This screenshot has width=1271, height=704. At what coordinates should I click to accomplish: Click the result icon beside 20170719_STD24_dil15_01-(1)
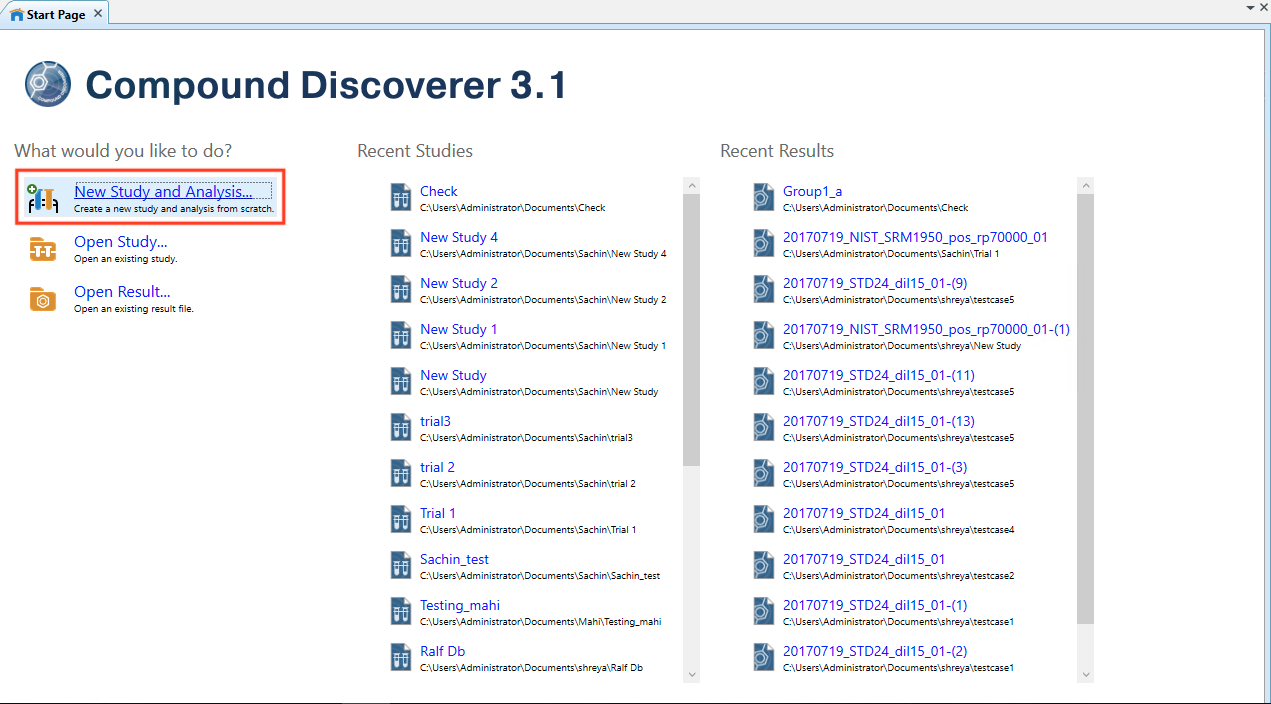(x=763, y=611)
